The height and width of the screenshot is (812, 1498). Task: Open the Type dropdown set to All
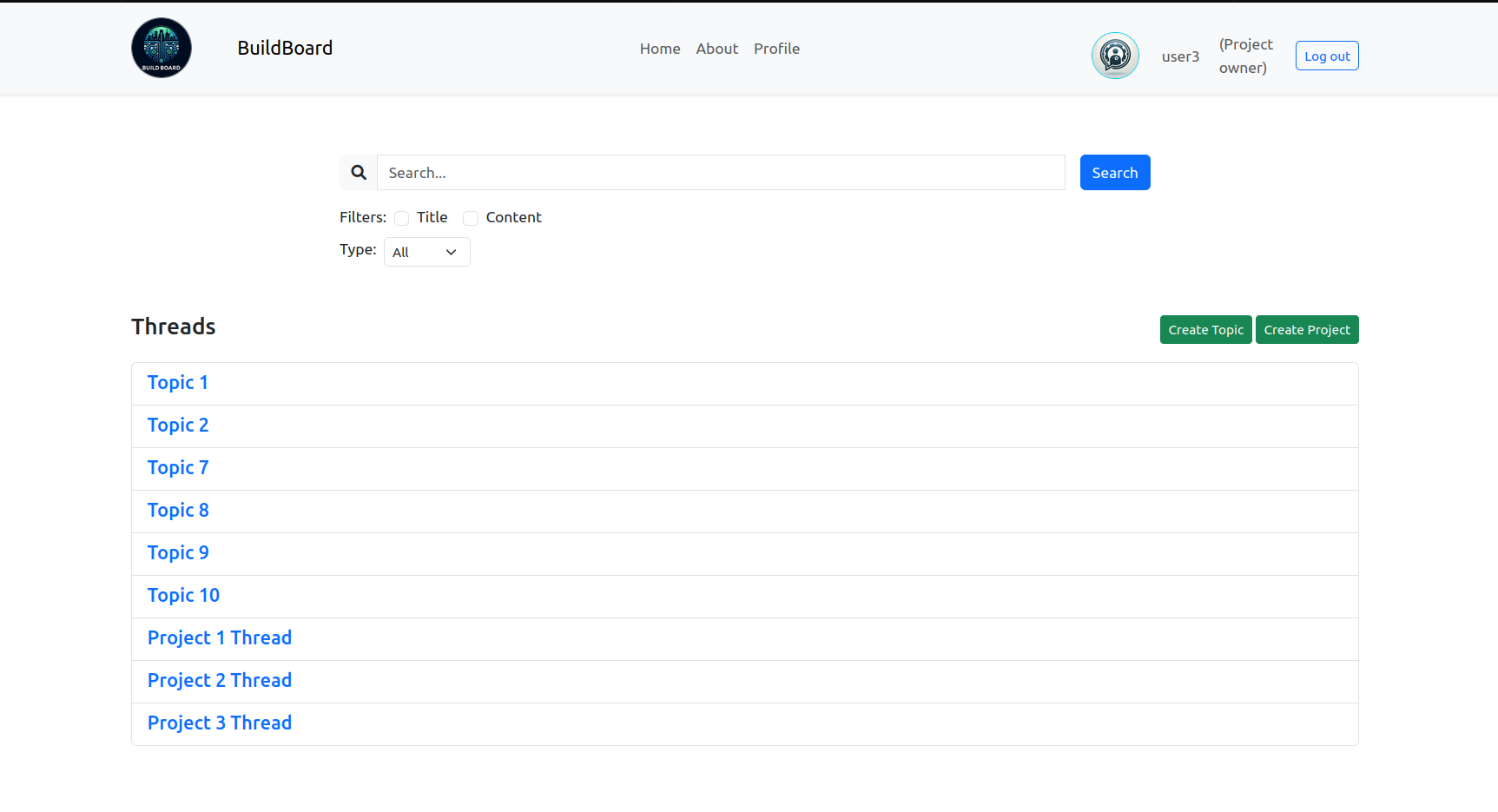tap(426, 252)
